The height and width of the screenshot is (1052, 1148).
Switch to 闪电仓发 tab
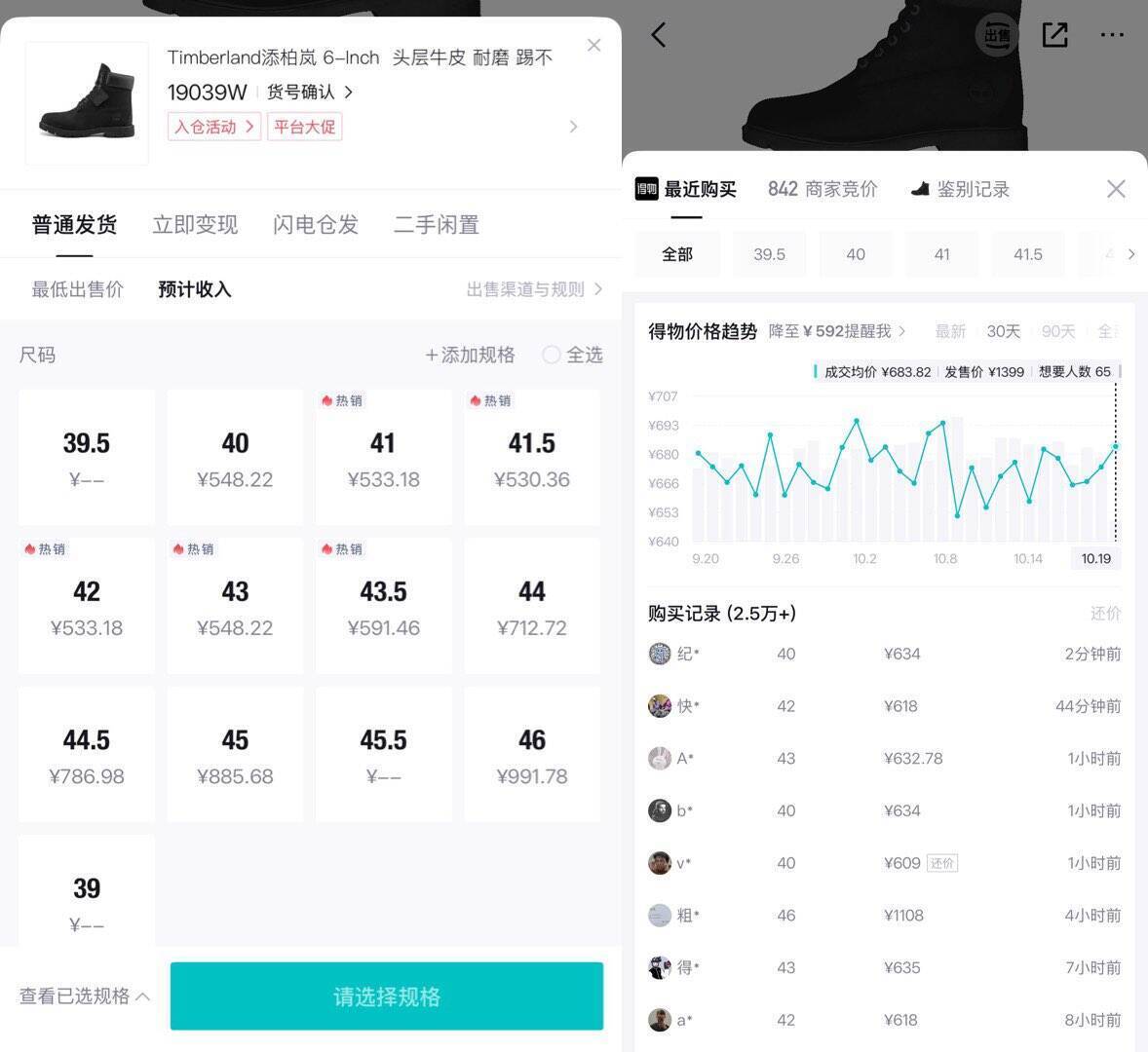[x=316, y=225]
